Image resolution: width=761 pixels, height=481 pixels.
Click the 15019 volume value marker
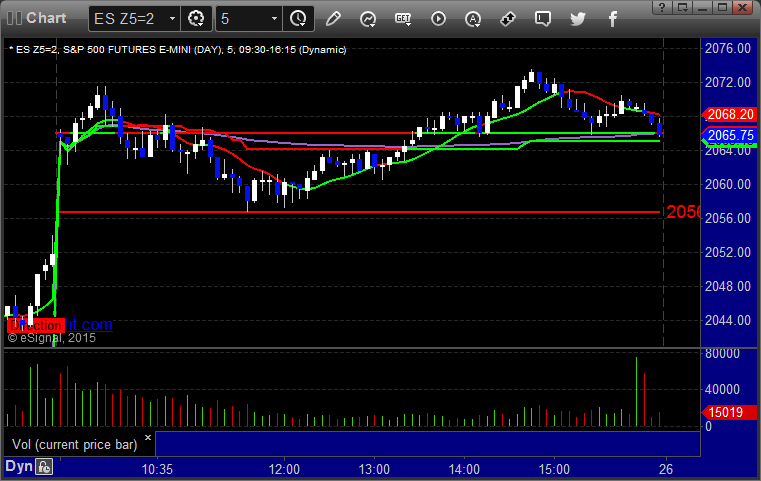pyautogui.click(x=729, y=413)
